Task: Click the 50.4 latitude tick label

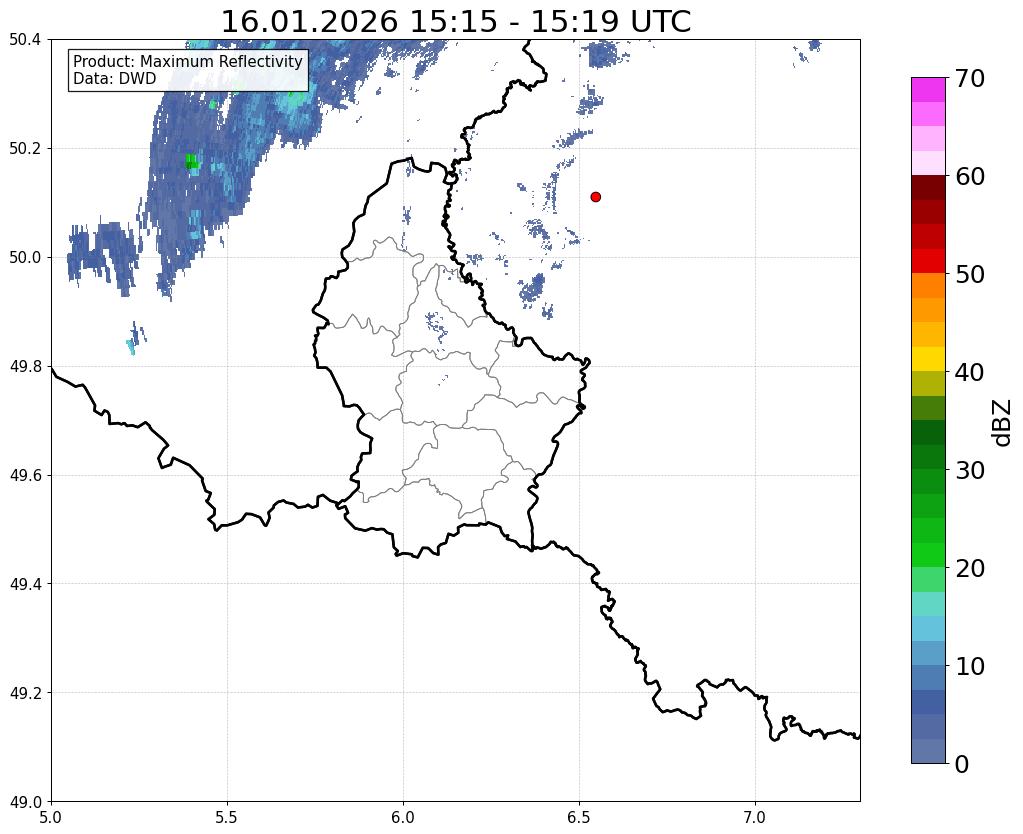Action: (25, 40)
